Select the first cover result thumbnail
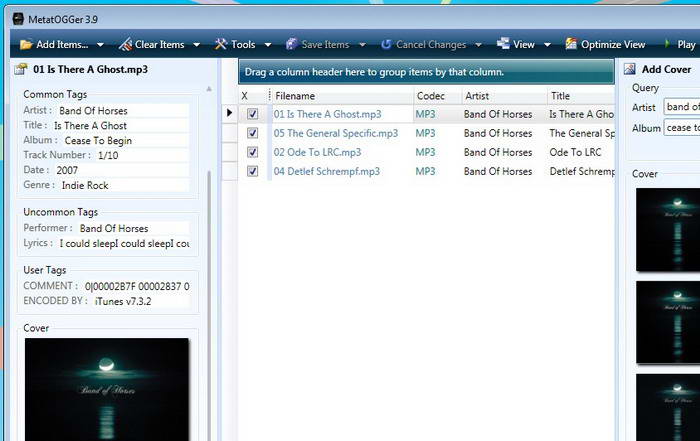700x441 pixels. pyautogui.click(x=668, y=229)
